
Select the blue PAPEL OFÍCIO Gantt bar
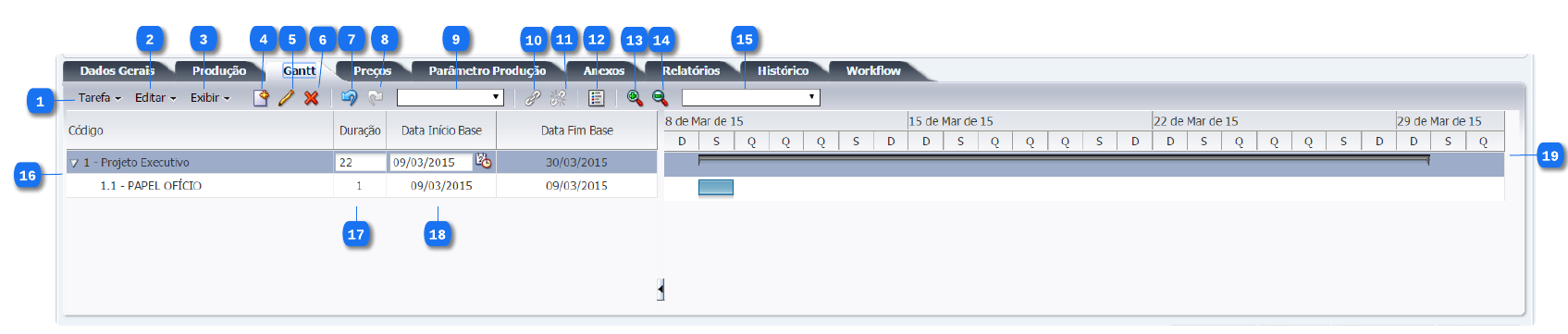[716, 187]
